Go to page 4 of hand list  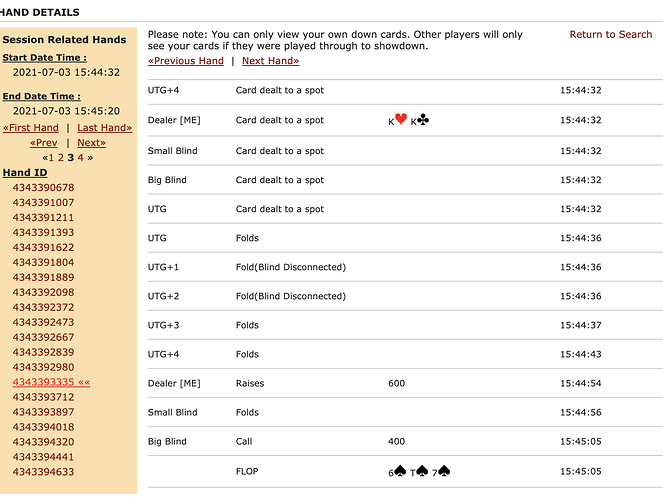(x=80, y=157)
